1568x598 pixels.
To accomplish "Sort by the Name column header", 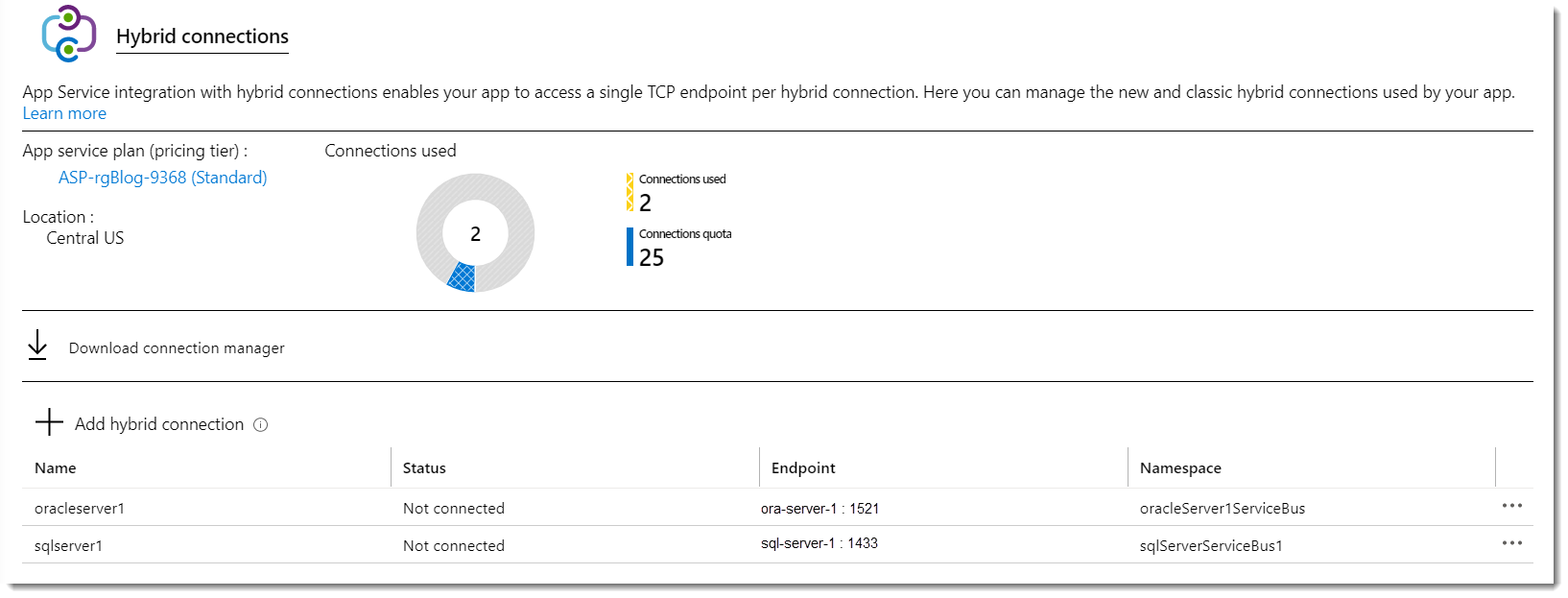I will tap(56, 468).
